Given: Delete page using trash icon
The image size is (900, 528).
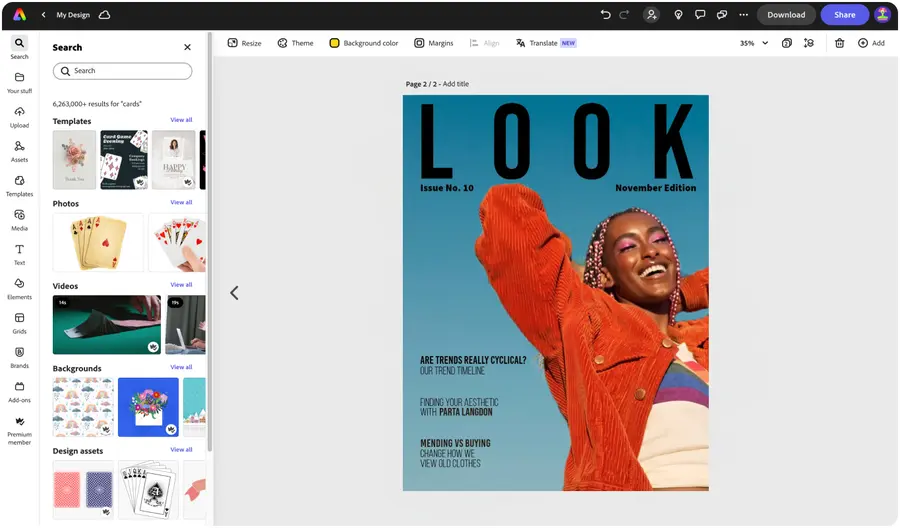Looking at the screenshot, I should (839, 43).
